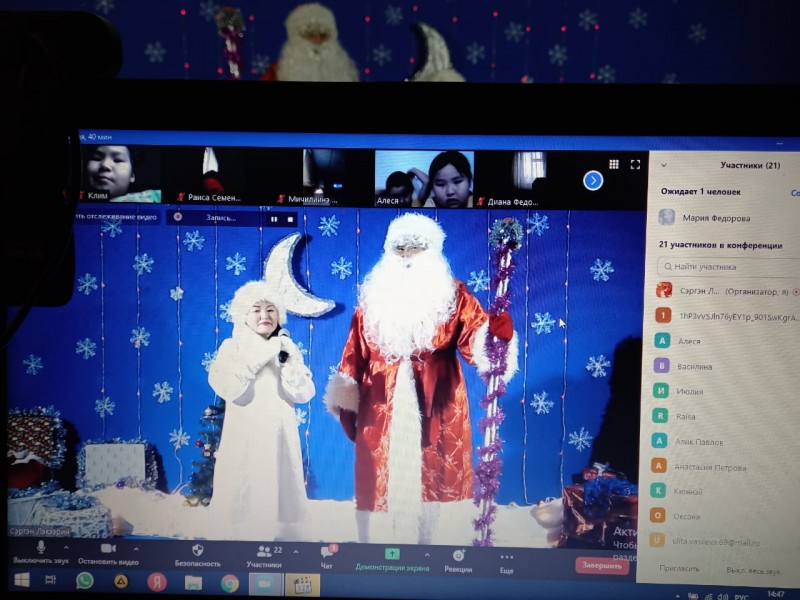Select Алеся video thumbnail

click(424, 179)
